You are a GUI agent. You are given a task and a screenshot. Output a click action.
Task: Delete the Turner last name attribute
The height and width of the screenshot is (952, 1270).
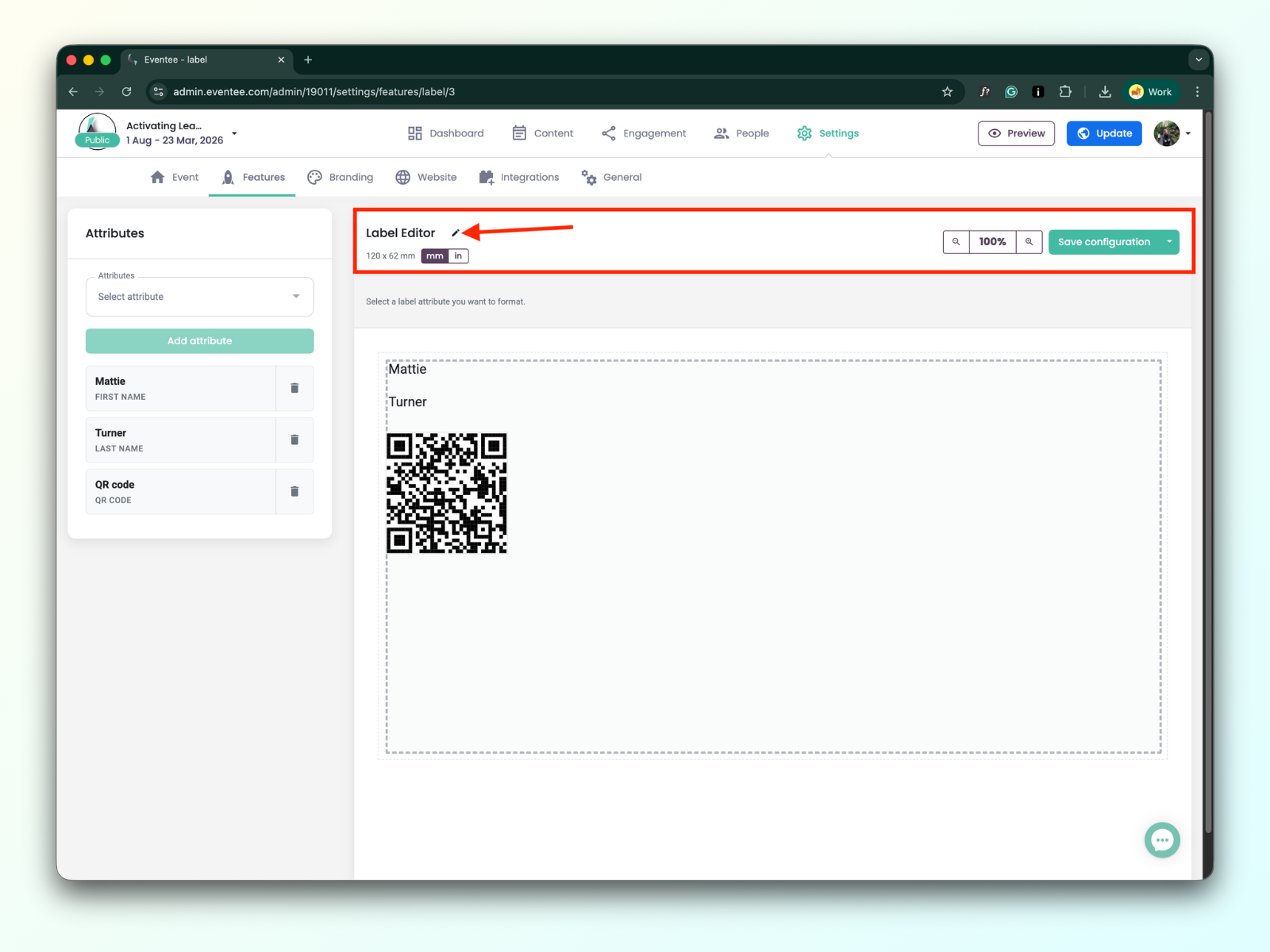click(294, 440)
